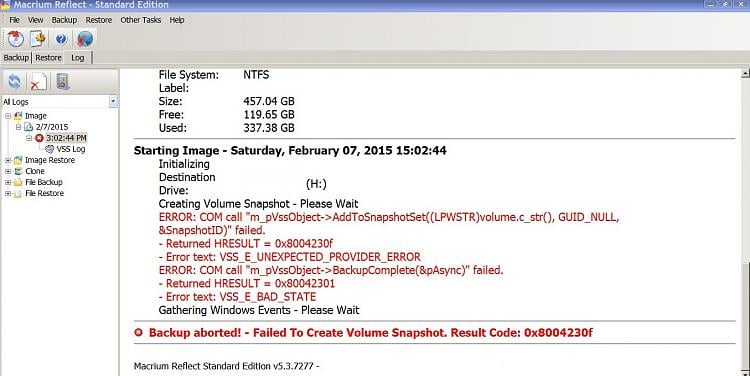Click the Image tree node icon
The height and width of the screenshot is (376, 750).
(x=18, y=116)
